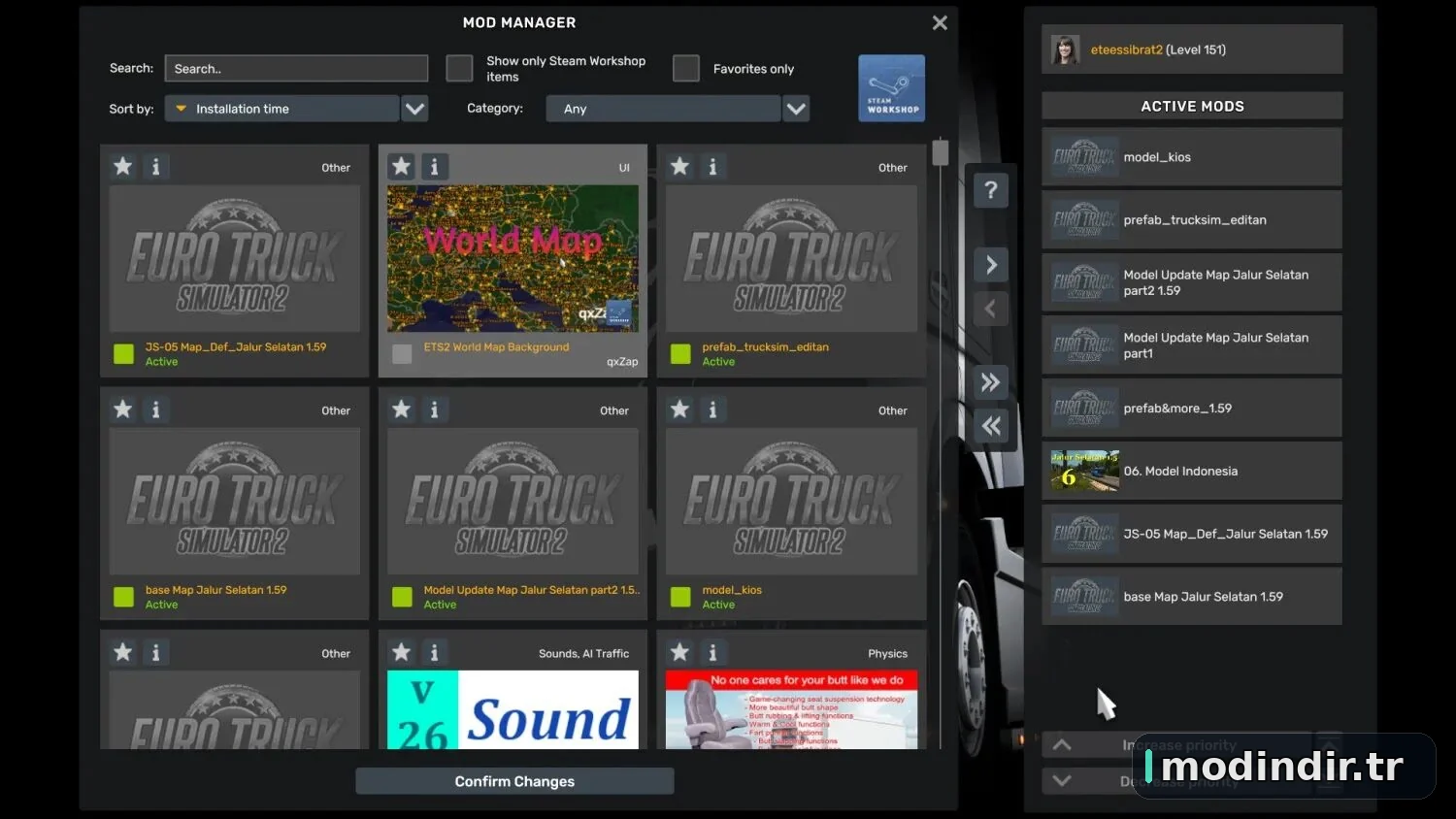Select 06. Model Indonesia active mod
Viewport: 1456px width, 819px height.
[x=1192, y=471]
